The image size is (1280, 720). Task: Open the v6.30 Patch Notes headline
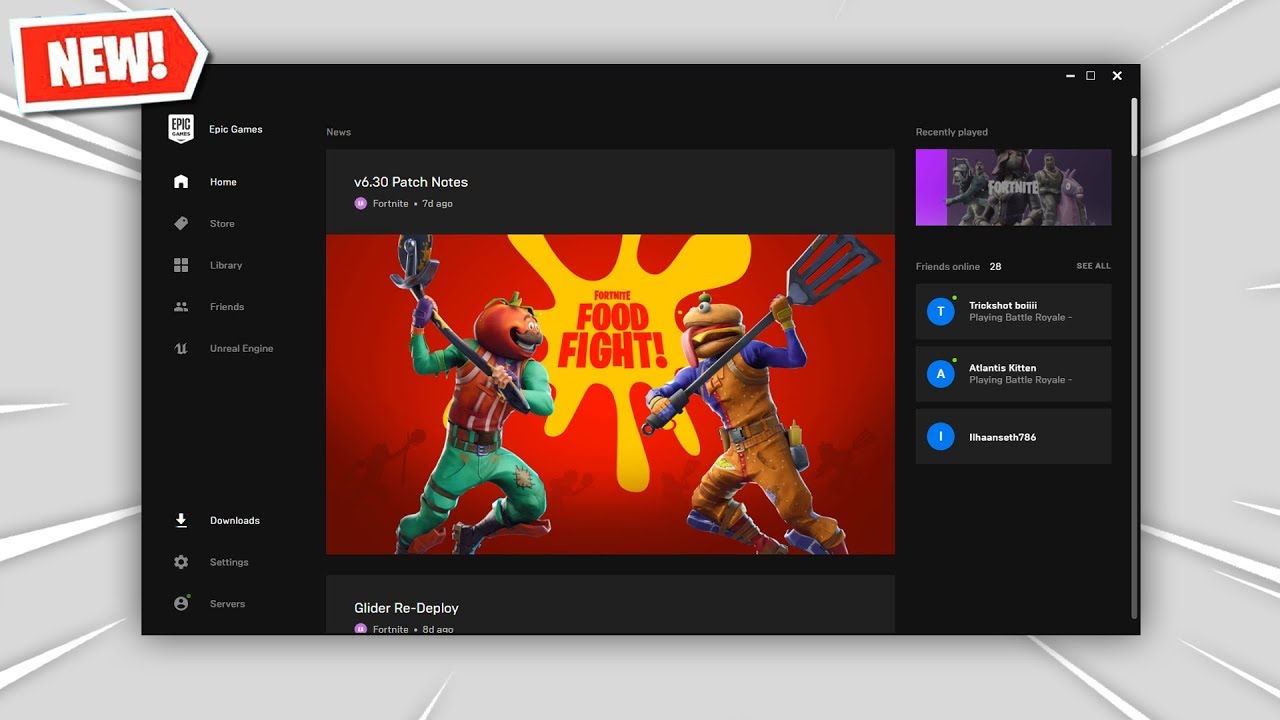411,182
